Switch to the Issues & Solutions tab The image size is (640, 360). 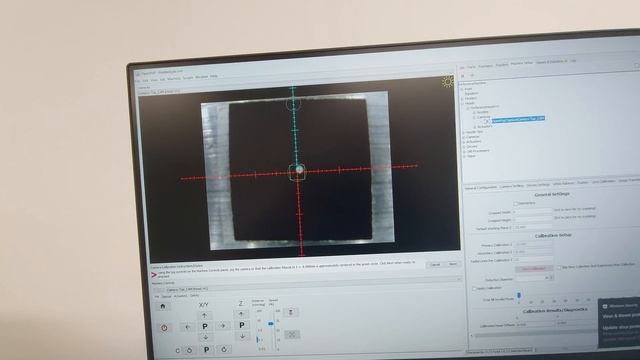click(551, 62)
